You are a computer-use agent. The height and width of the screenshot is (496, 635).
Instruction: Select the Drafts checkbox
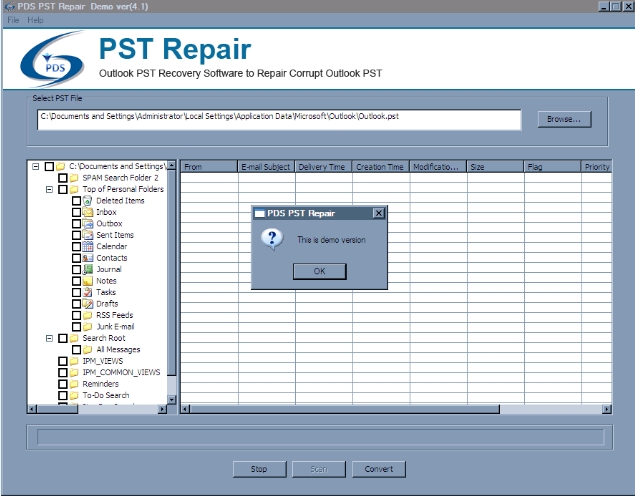[x=76, y=304]
